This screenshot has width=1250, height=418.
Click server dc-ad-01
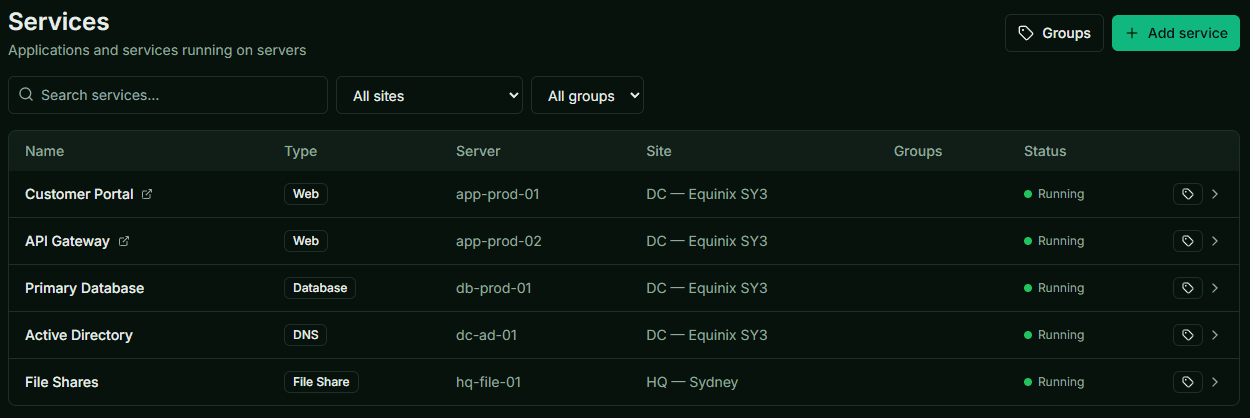click(x=486, y=335)
